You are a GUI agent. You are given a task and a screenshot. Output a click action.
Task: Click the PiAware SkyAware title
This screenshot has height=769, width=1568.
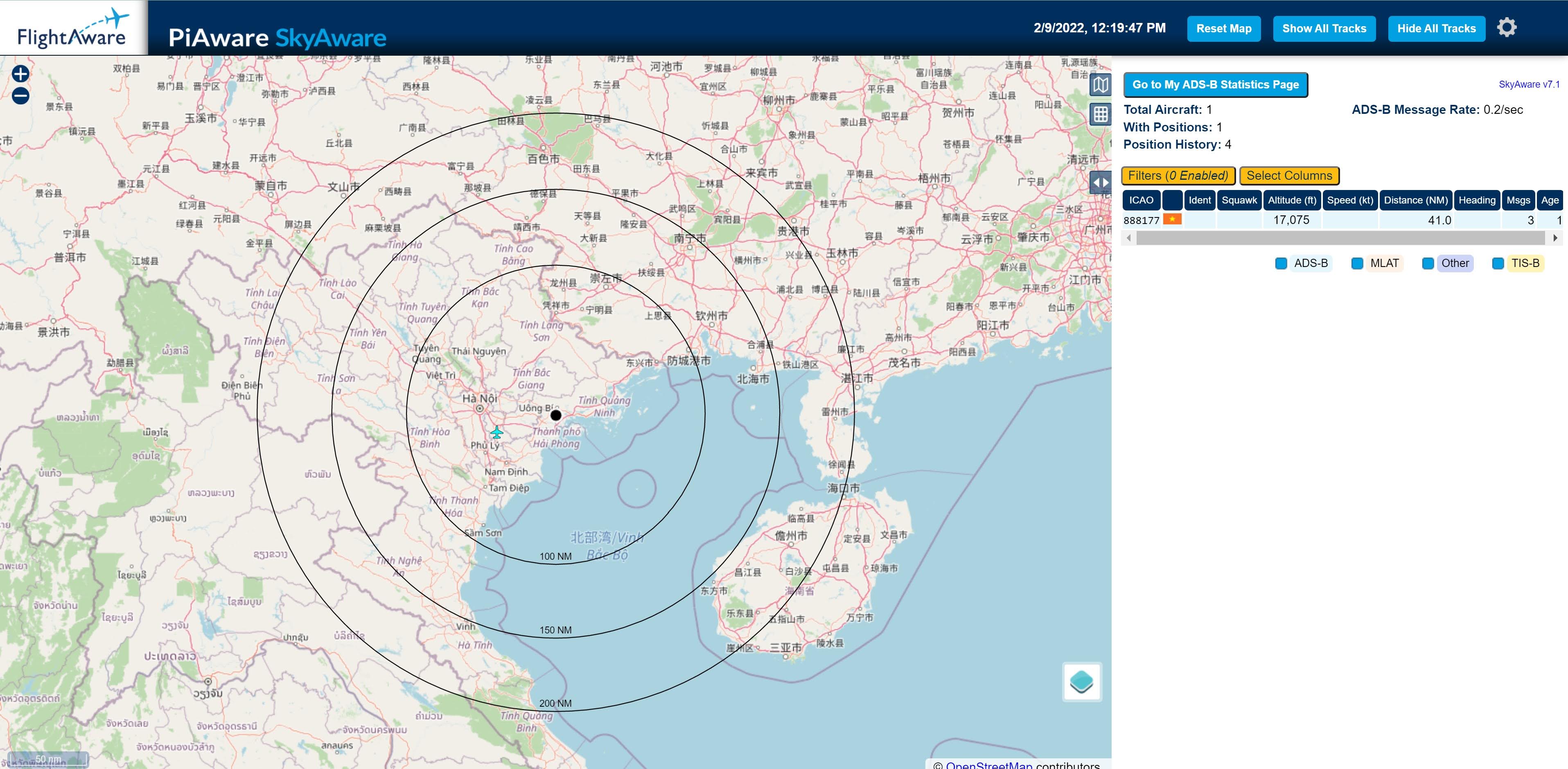(277, 38)
